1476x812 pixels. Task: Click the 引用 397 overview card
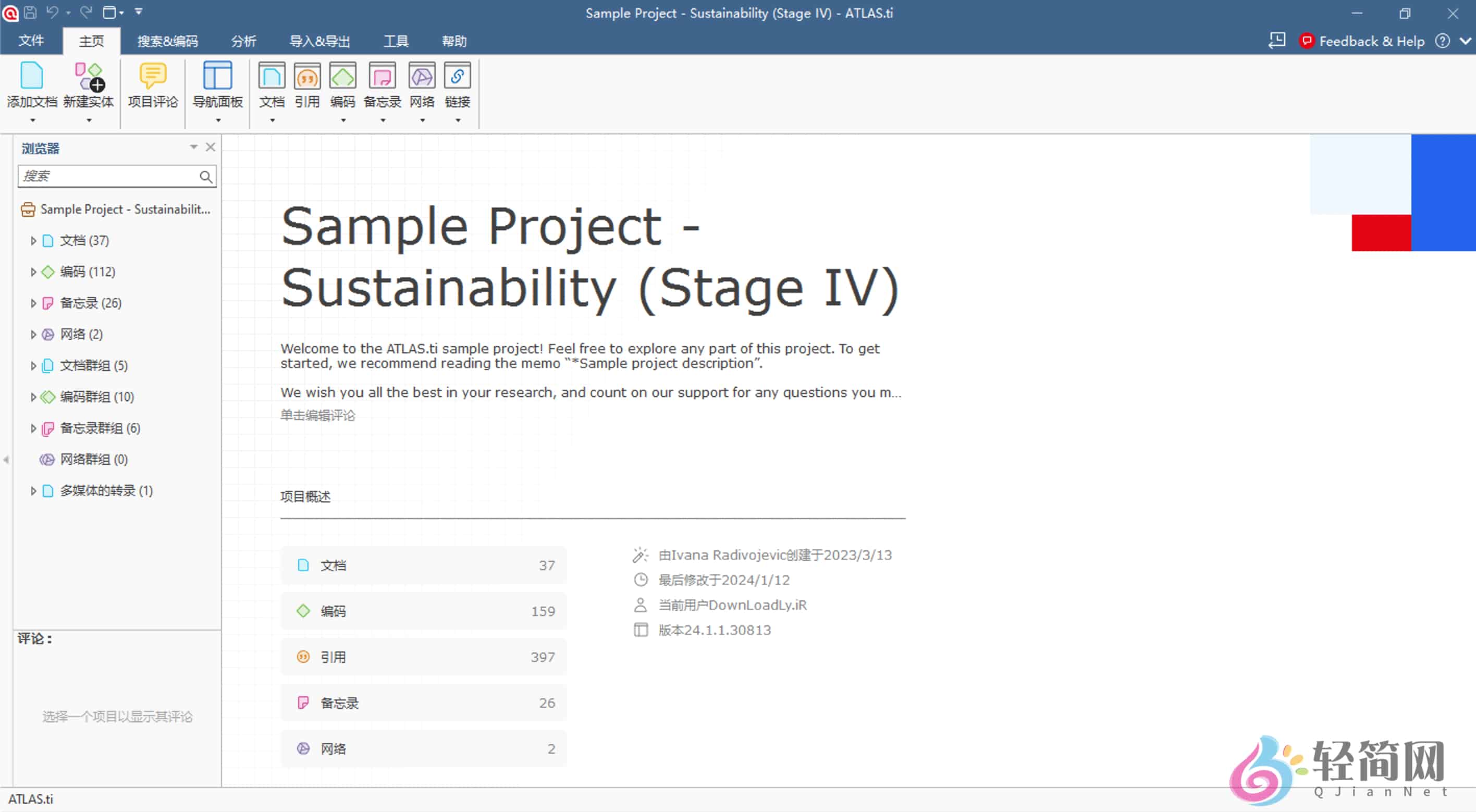[423, 657]
